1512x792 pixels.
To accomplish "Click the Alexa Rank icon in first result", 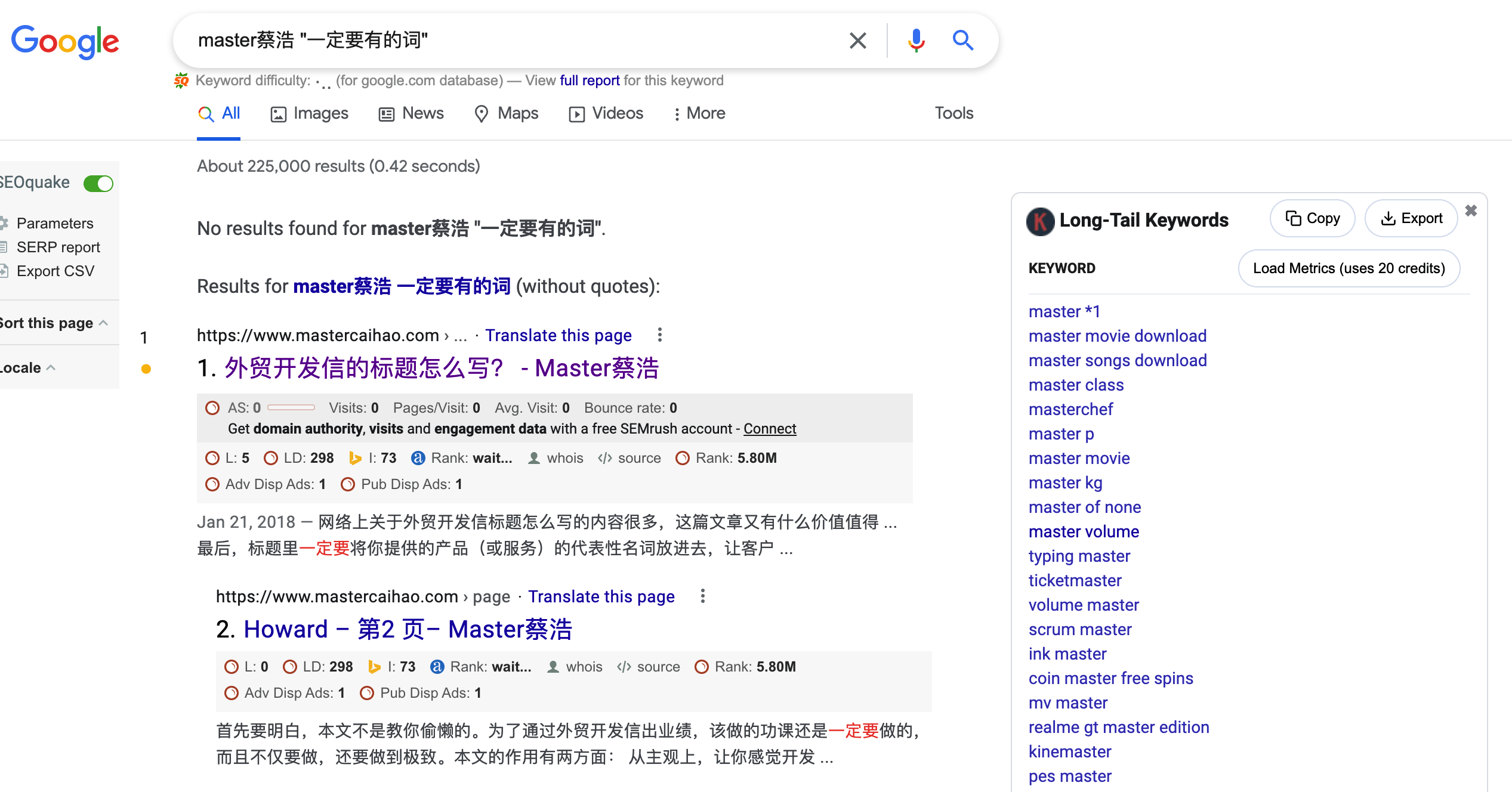I will [418, 458].
